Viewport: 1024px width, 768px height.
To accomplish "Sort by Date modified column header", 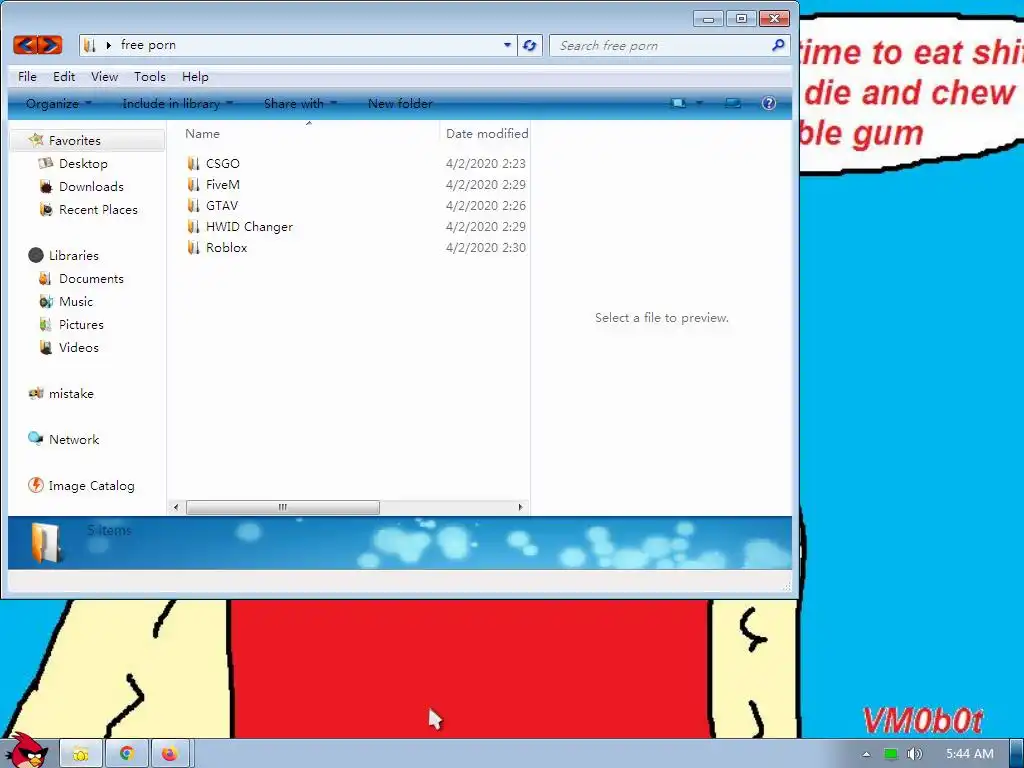I will tap(487, 133).
